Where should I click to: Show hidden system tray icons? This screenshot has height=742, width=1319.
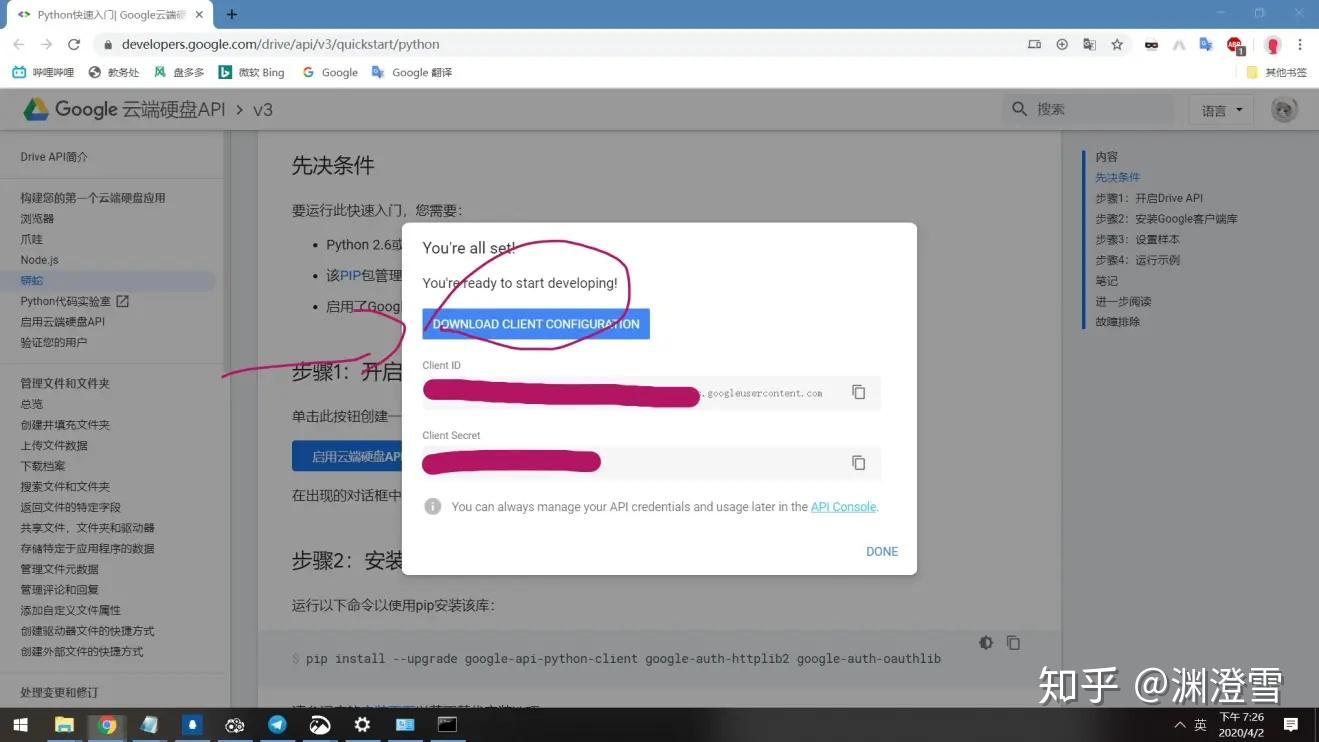tap(1179, 725)
